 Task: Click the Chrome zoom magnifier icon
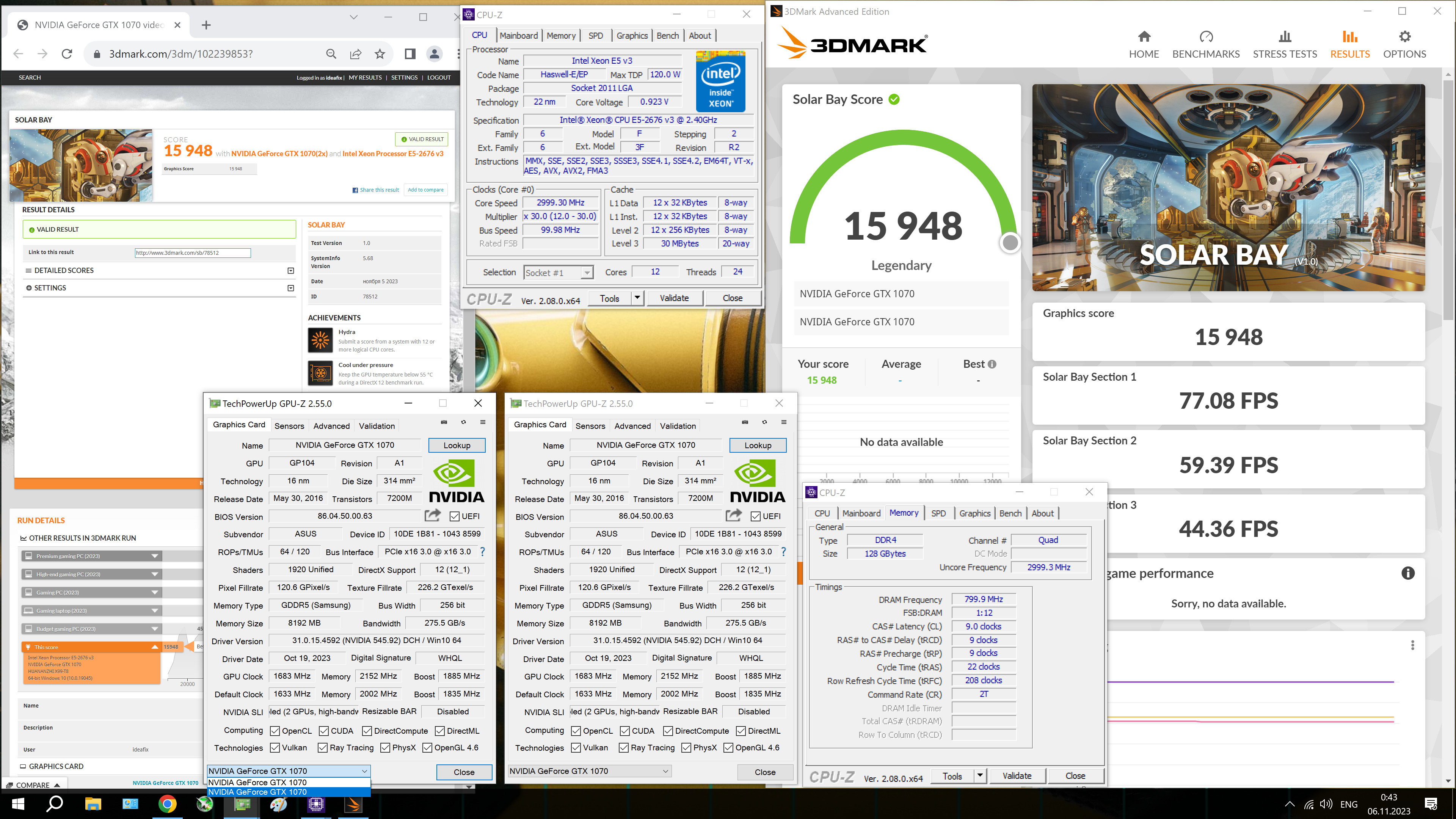(x=331, y=54)
